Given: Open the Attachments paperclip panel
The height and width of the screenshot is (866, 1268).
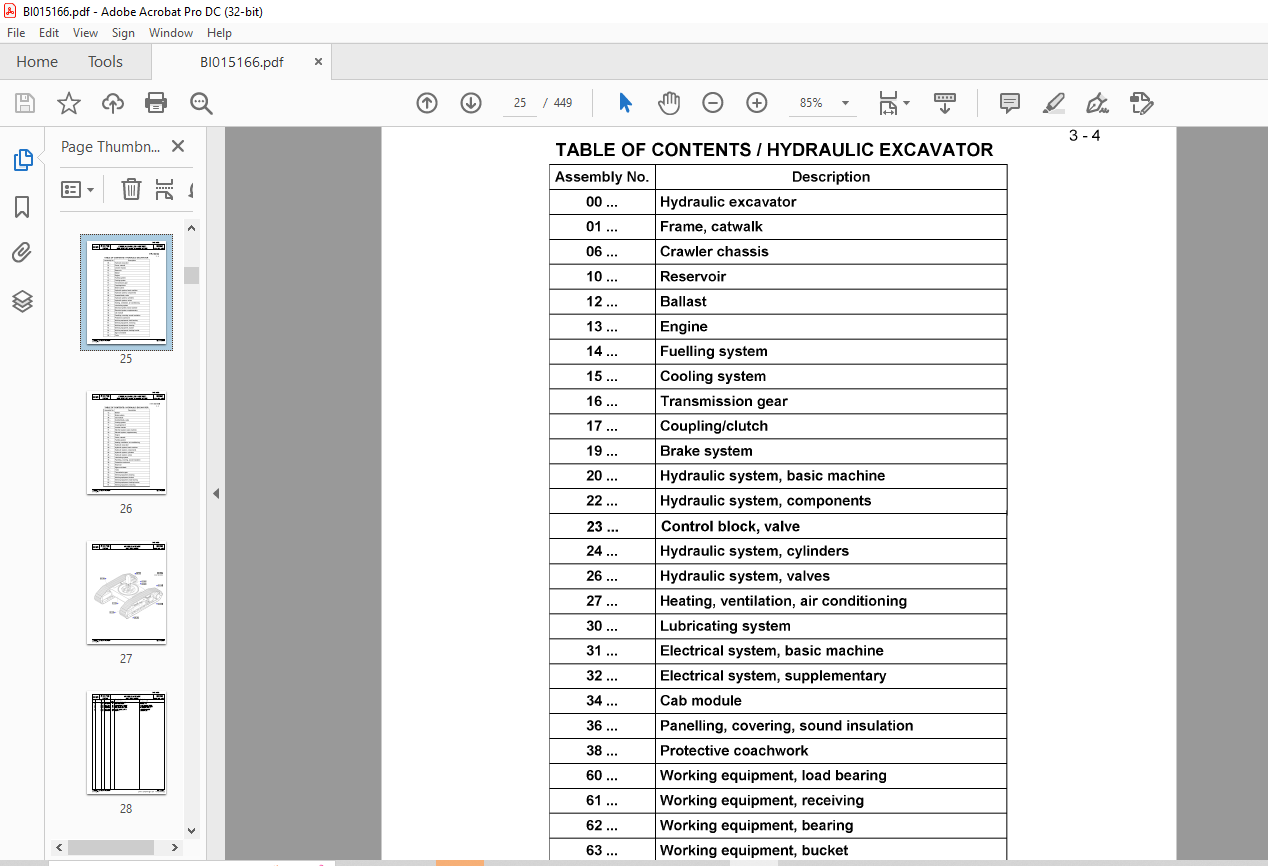Looking at the screenshot, I should (22, 254).
